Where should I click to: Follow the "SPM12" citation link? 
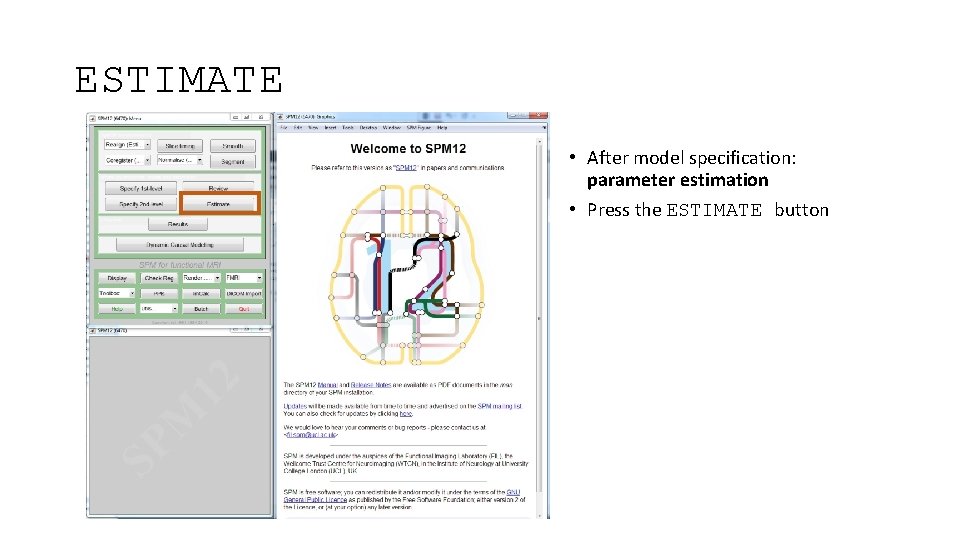[405, 168]
